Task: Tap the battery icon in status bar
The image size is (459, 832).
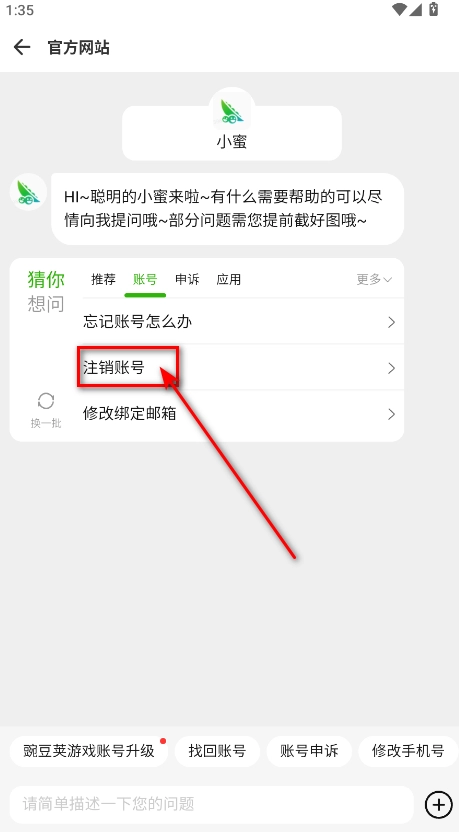Action: coord(434,9)
